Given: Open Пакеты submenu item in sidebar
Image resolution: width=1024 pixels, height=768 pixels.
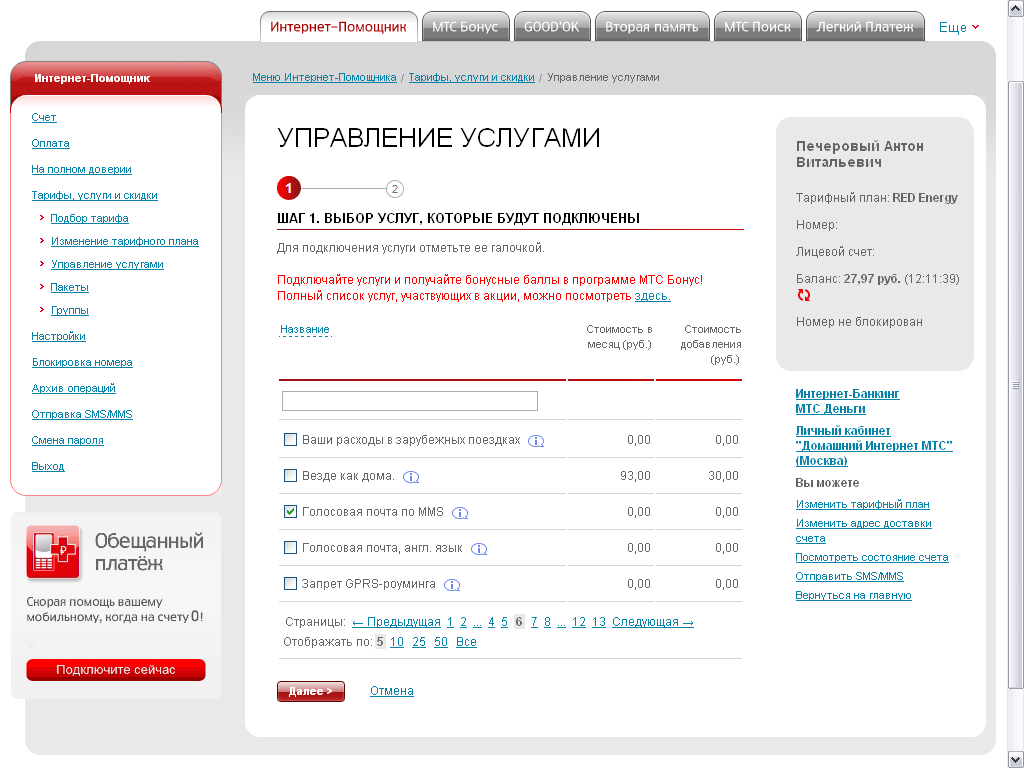Looking at the screenshot, I should 70,287.
